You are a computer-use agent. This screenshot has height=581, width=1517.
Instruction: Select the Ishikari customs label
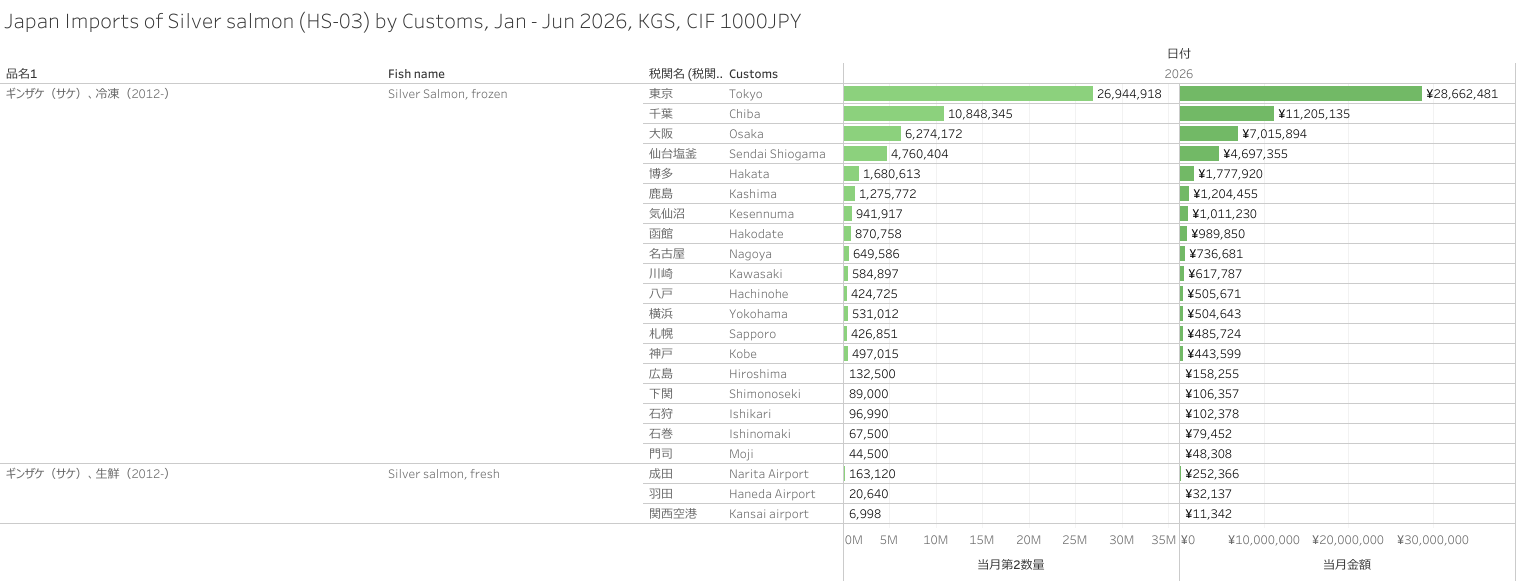pyautogui.click(x=752, y=414)
